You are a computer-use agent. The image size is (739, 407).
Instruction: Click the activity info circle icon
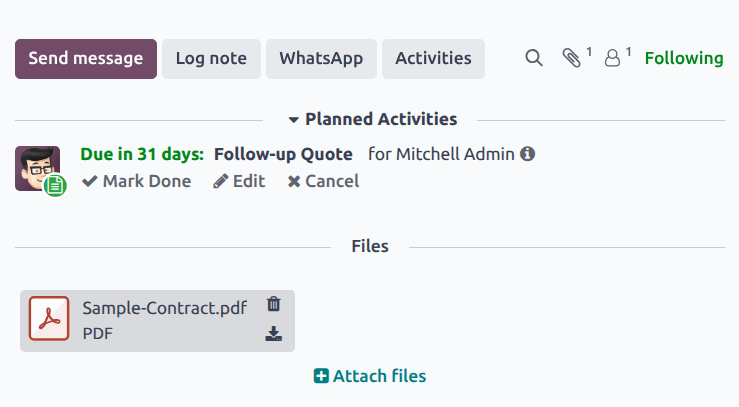pos(528,154)
